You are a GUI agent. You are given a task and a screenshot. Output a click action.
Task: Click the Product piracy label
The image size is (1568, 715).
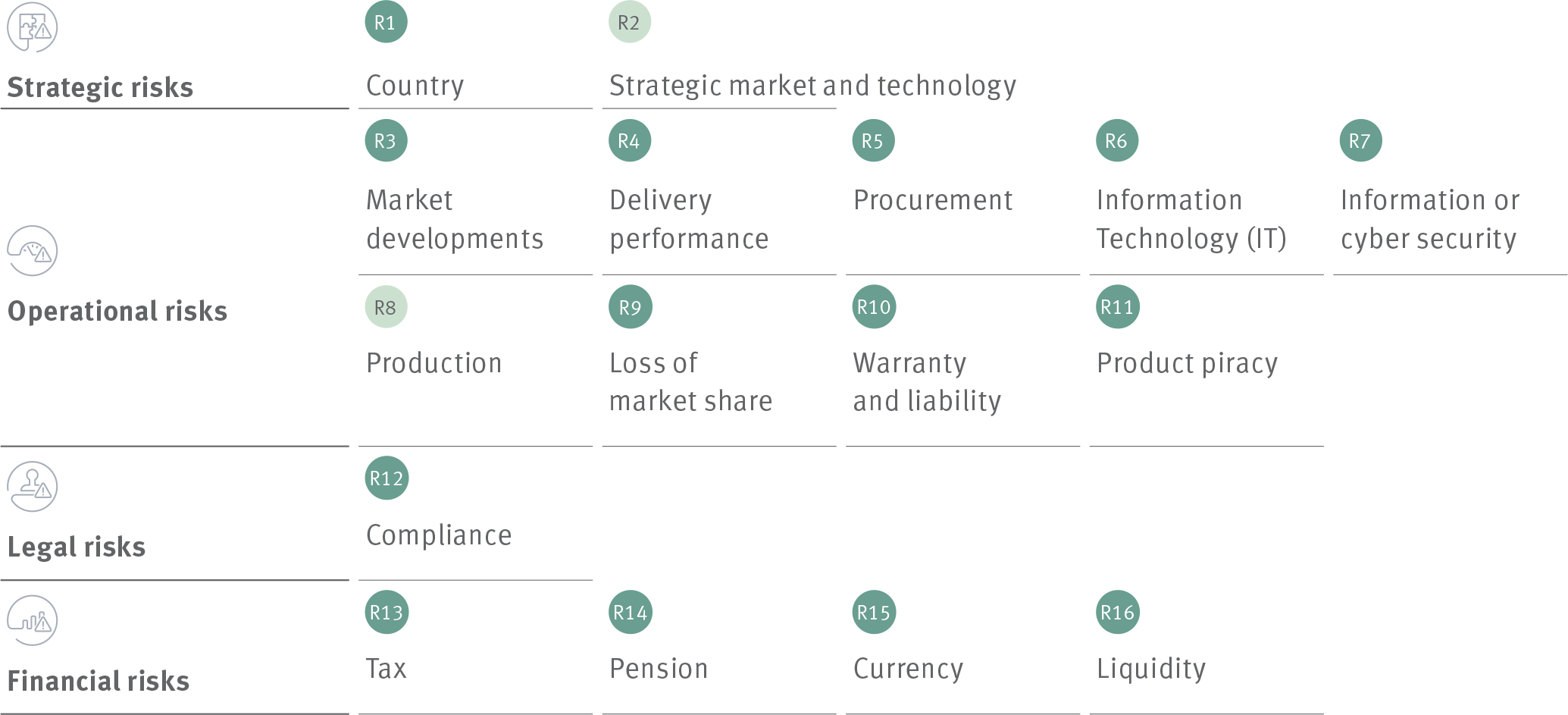[x=1187, y=363]
